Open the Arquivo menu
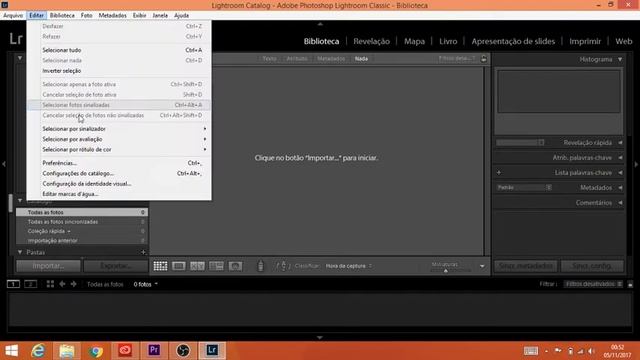 [13, 15]
